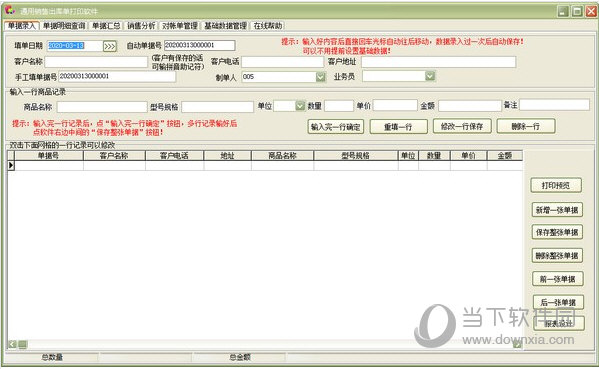Go to next bill with 后一张单据
This screenshot has height=369, width=599.
point(558,302)
